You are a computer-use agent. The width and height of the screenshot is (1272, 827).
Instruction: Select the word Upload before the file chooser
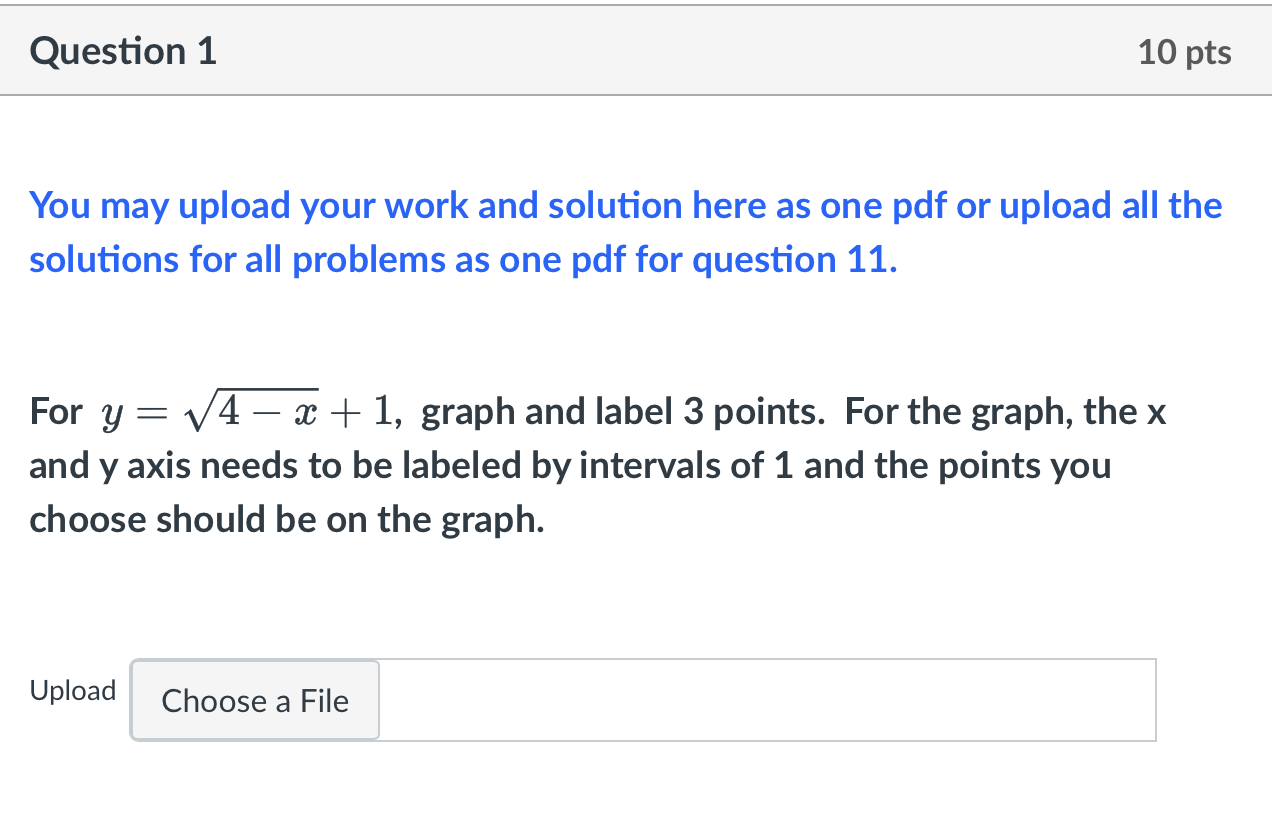tap(72, 690)
